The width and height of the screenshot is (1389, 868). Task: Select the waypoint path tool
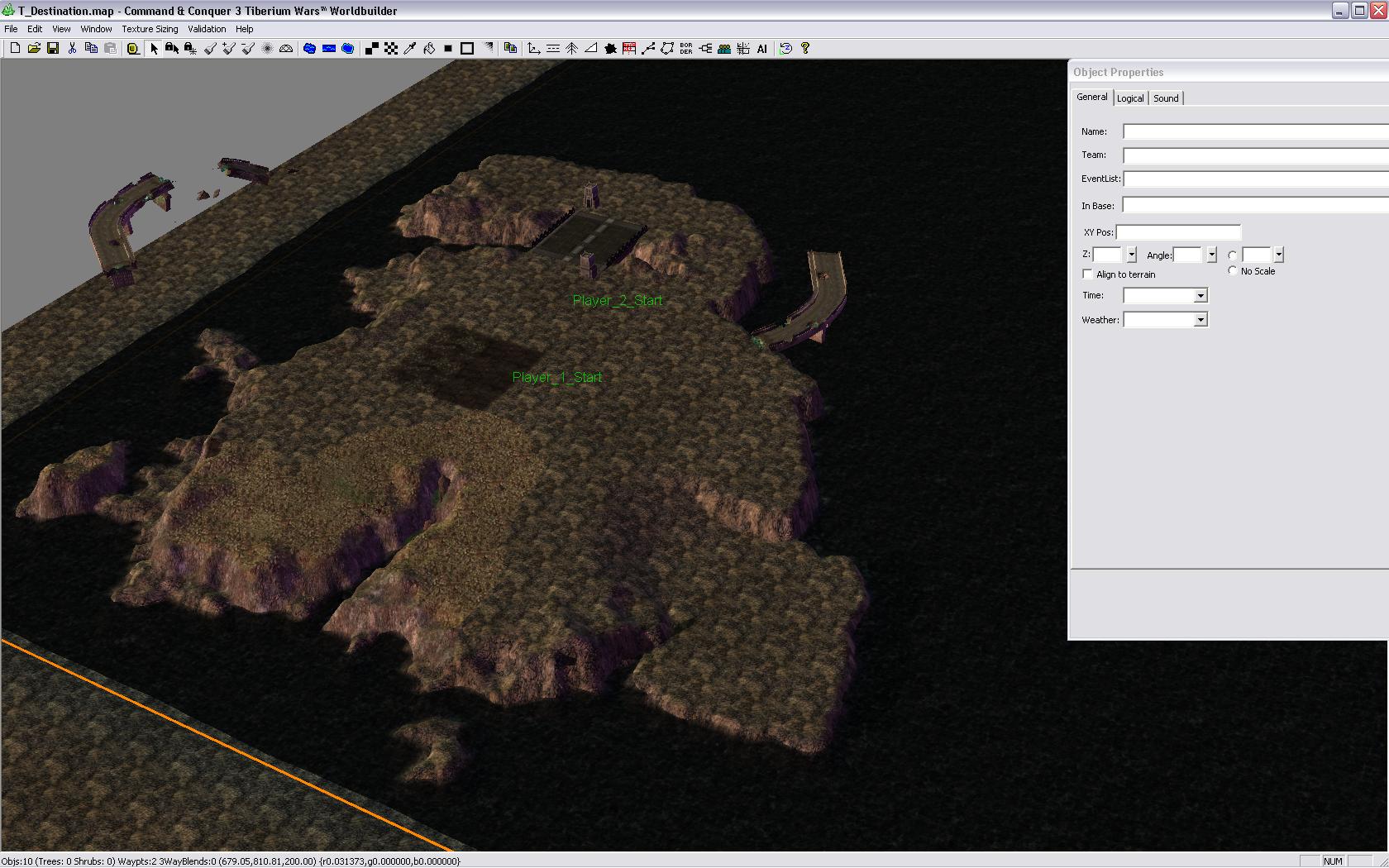pos(648,49)
